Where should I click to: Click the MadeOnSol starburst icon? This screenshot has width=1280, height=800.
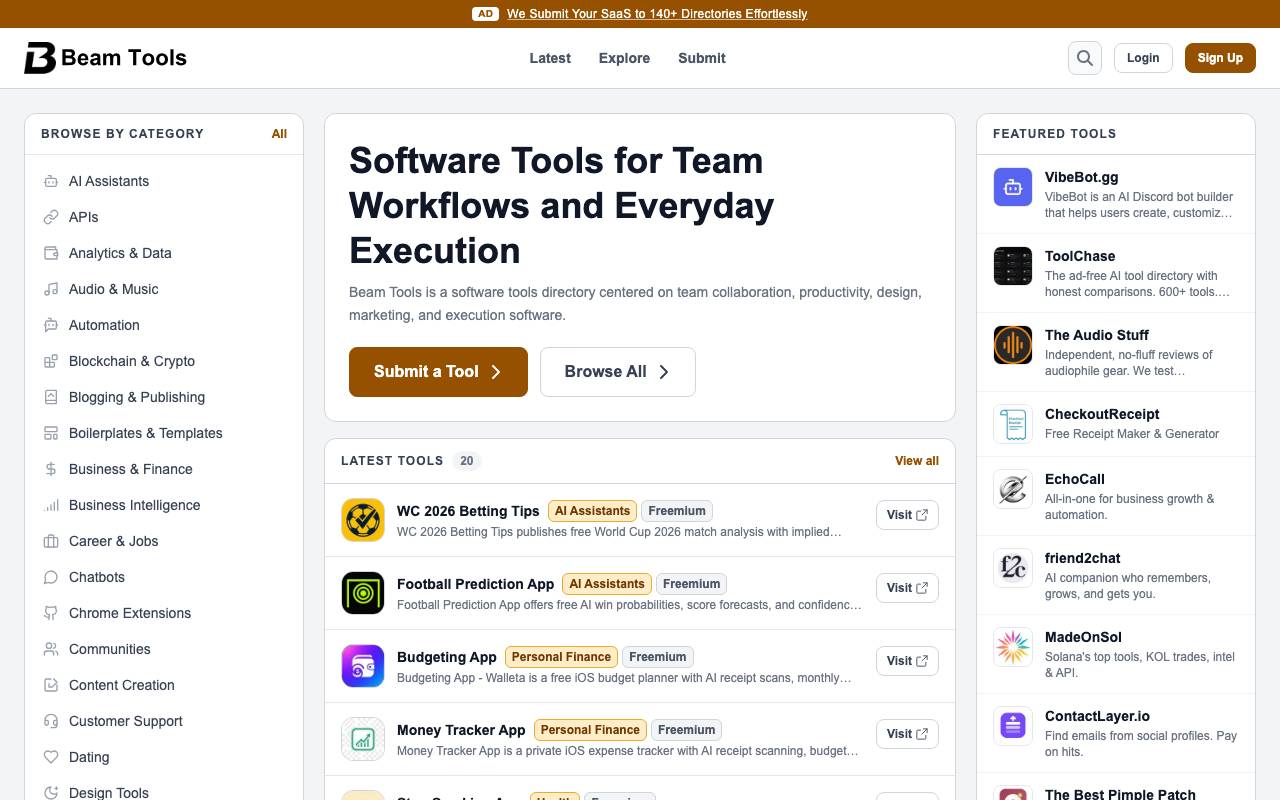1013,647
